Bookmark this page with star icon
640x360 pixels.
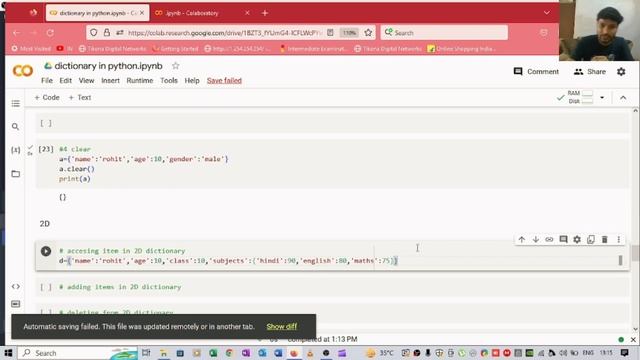[x=368, y=33]
